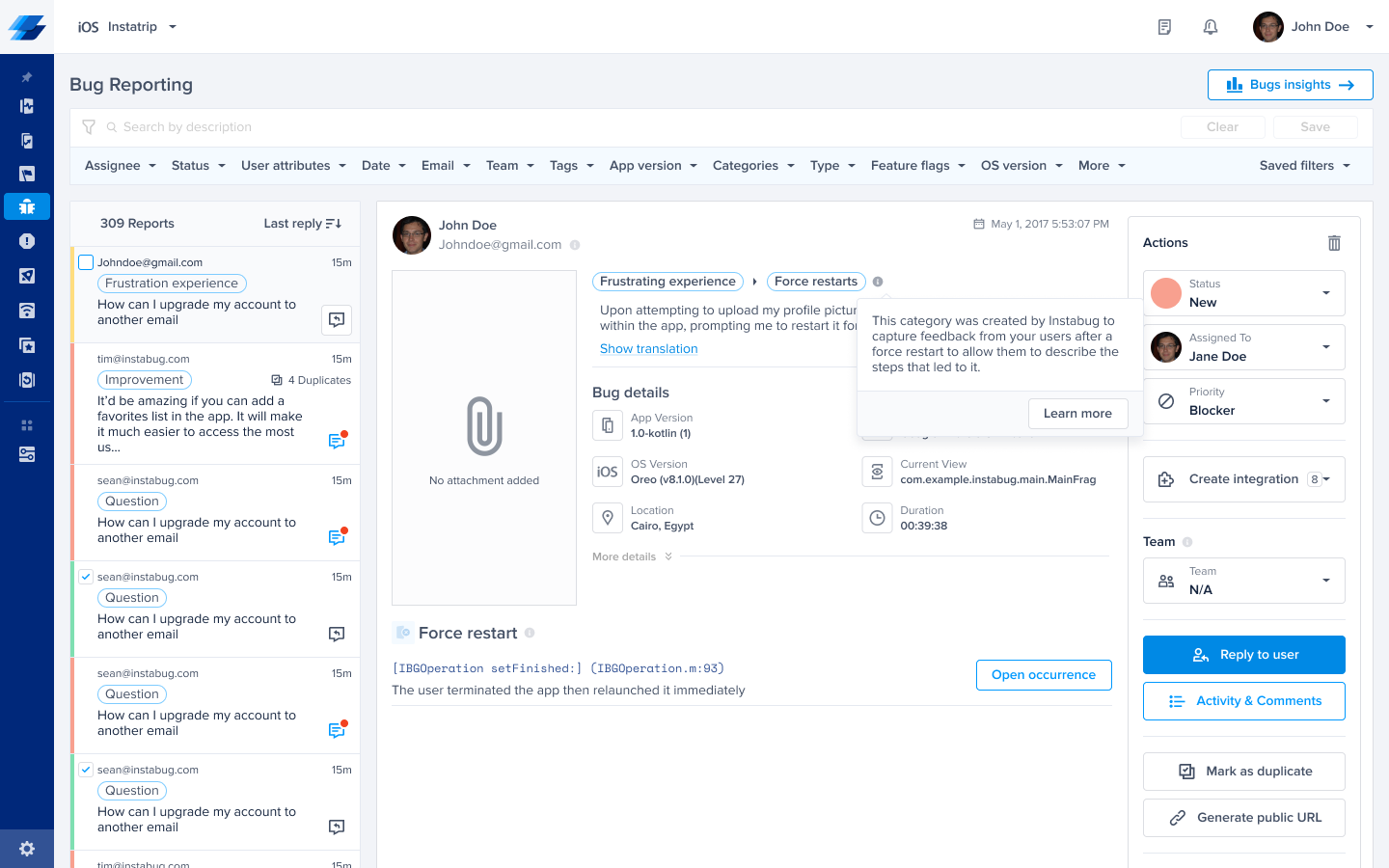Open Saved filters dropdown
This screenshot has height=868, width=1389.
click(x=1305, y=166)
